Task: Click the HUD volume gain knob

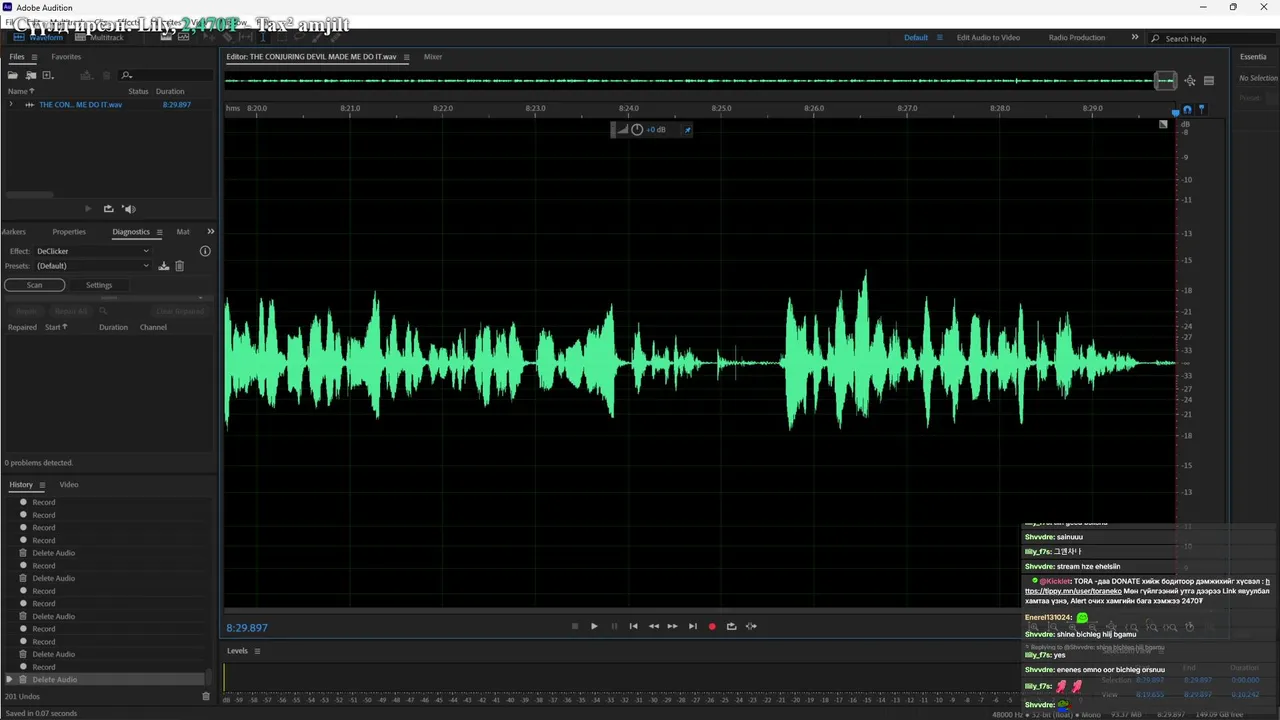Action: click(x=637, y=130)
